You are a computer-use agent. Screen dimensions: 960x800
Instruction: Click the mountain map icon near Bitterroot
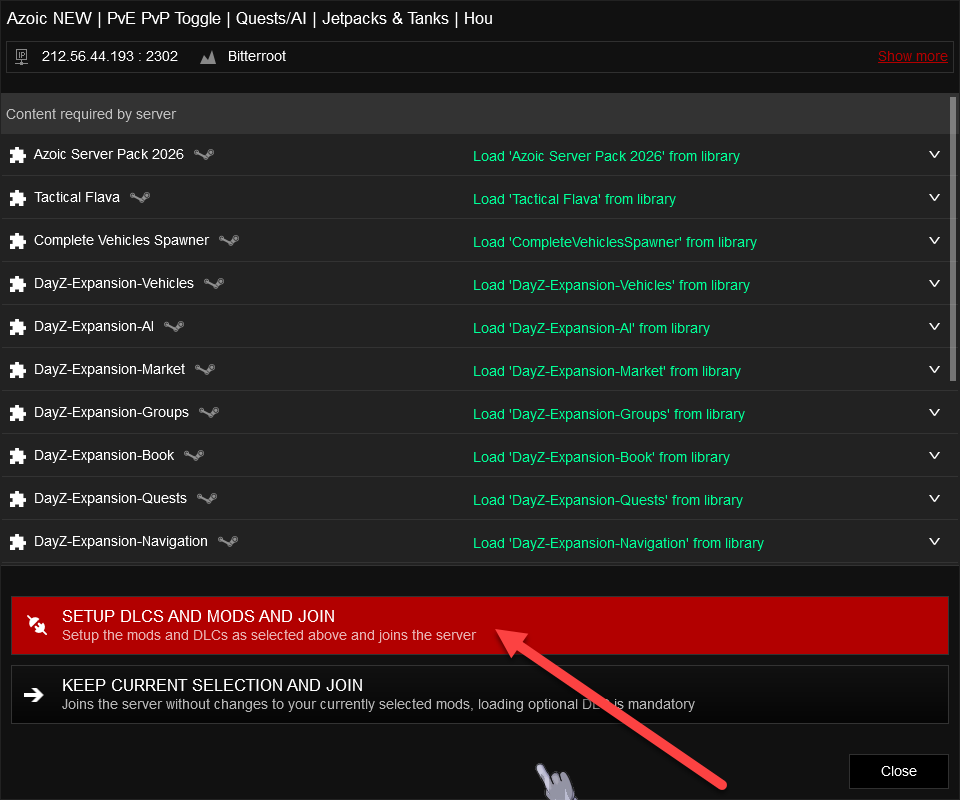[208, 58]
